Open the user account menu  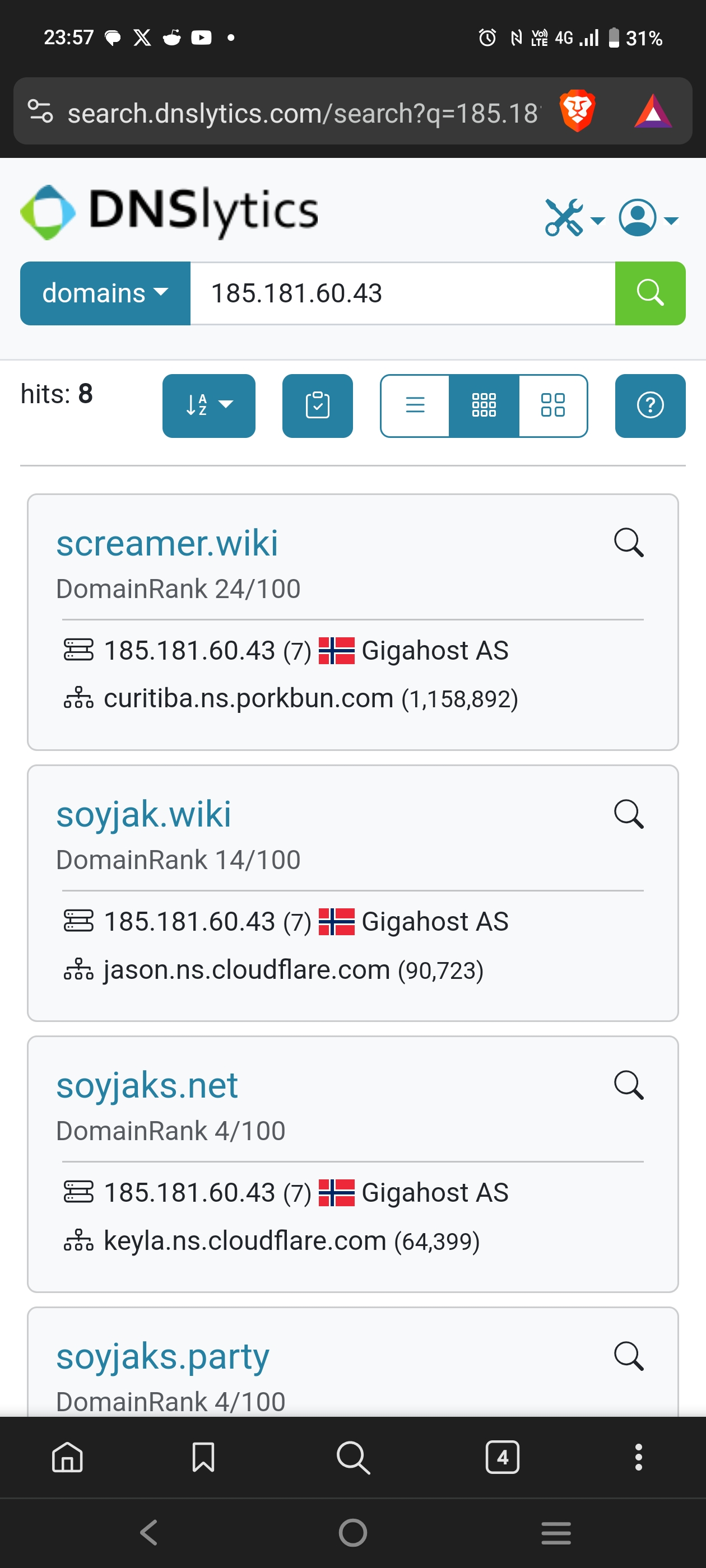[648, 218]
